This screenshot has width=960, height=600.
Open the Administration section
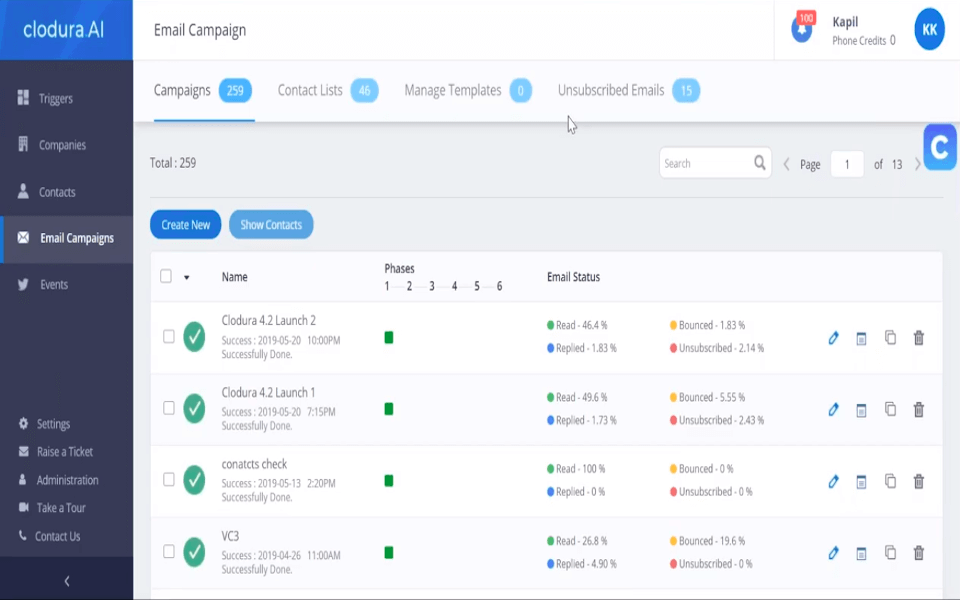(x=58, y=480)
